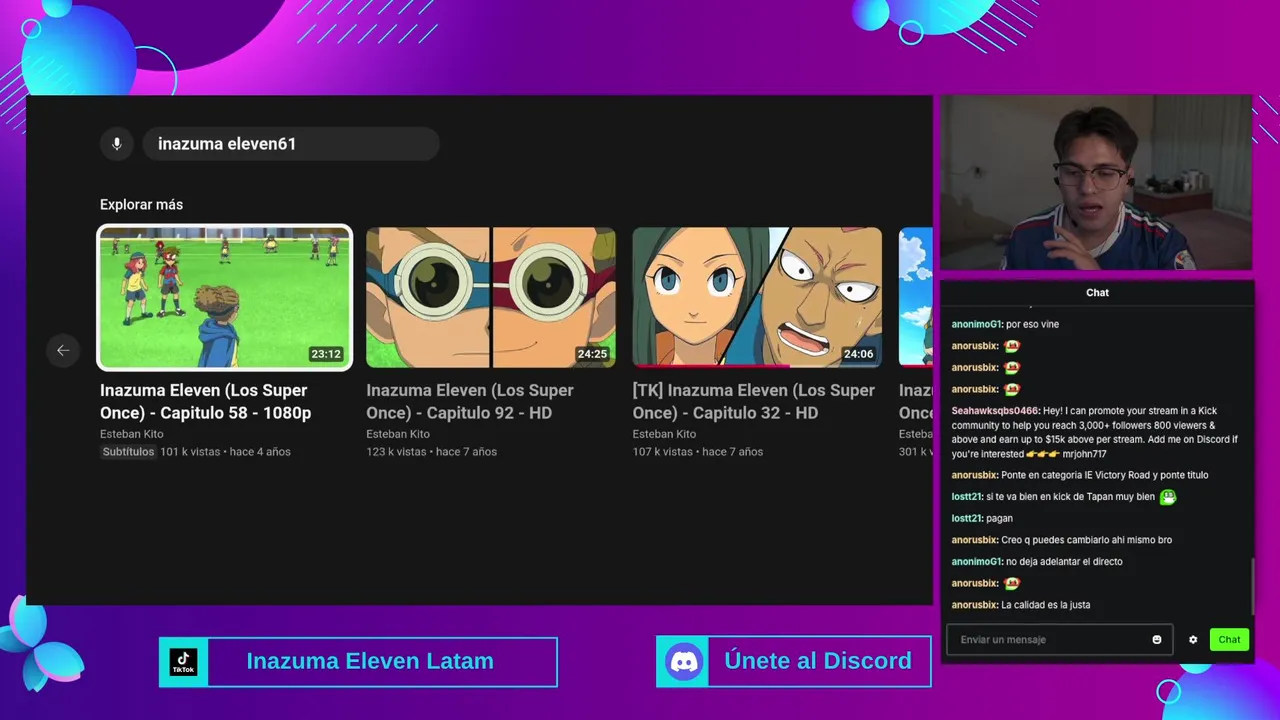Viewport: 1280px width, 720px height.
Task: Click the Inazuma Eleven Latam banner
Action: pyautogui.click(x=358, y=662)
